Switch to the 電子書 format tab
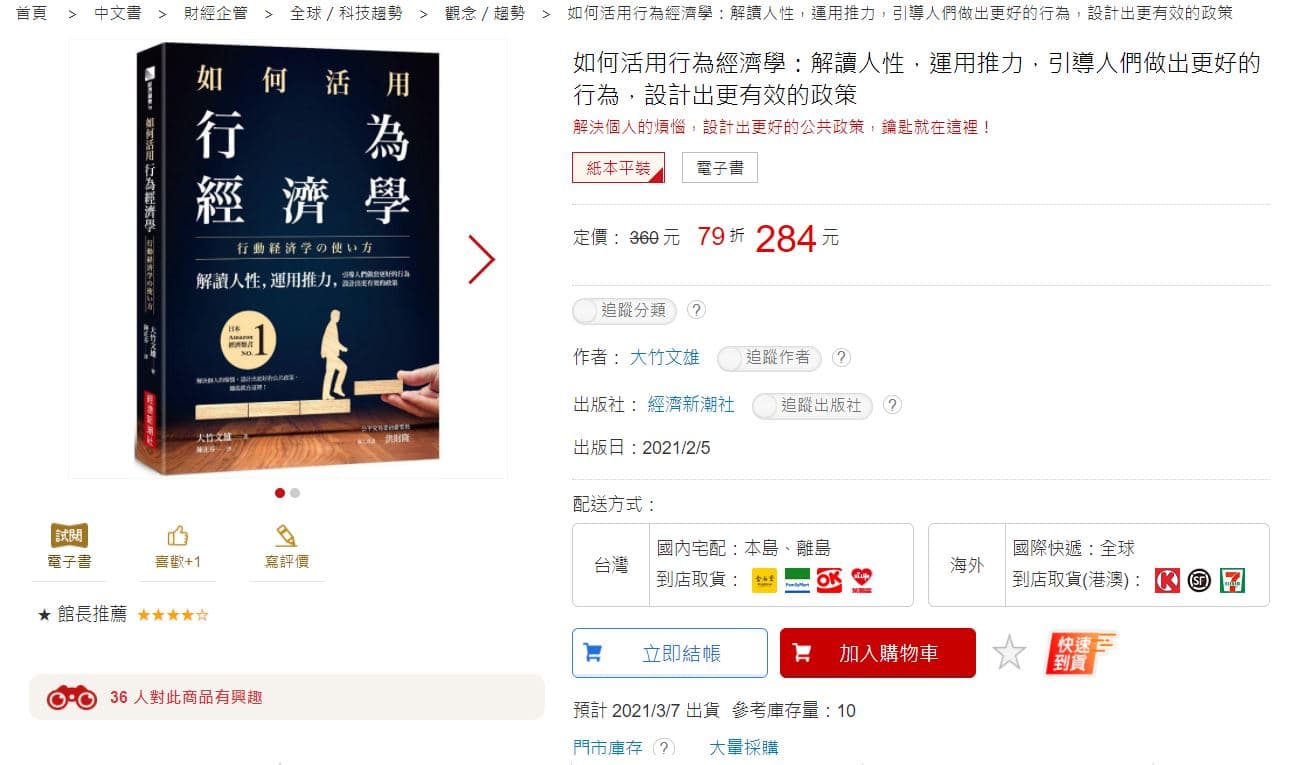The height and width of the screenshot is (765, 1309). point(720,168)
